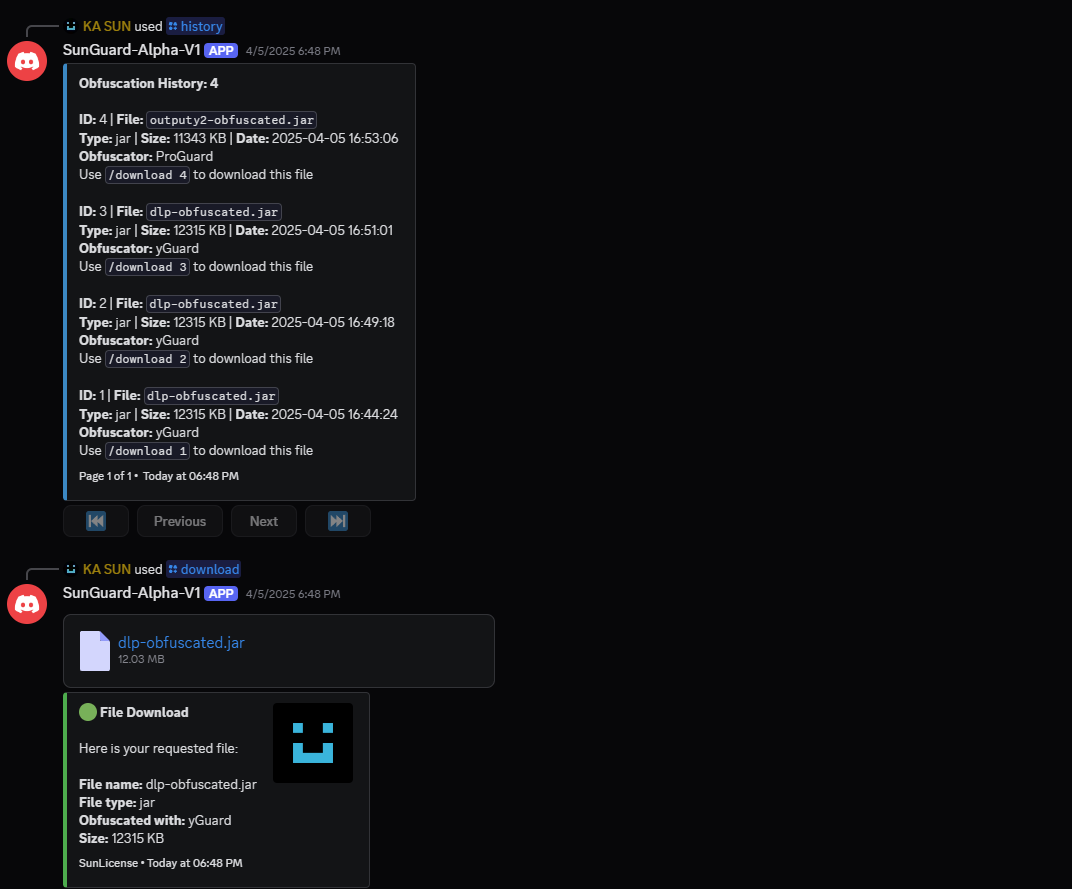Click SunGuard-Alpha-V1 name on history message
Screen dimensions: 1072x889
pos(131,50)
